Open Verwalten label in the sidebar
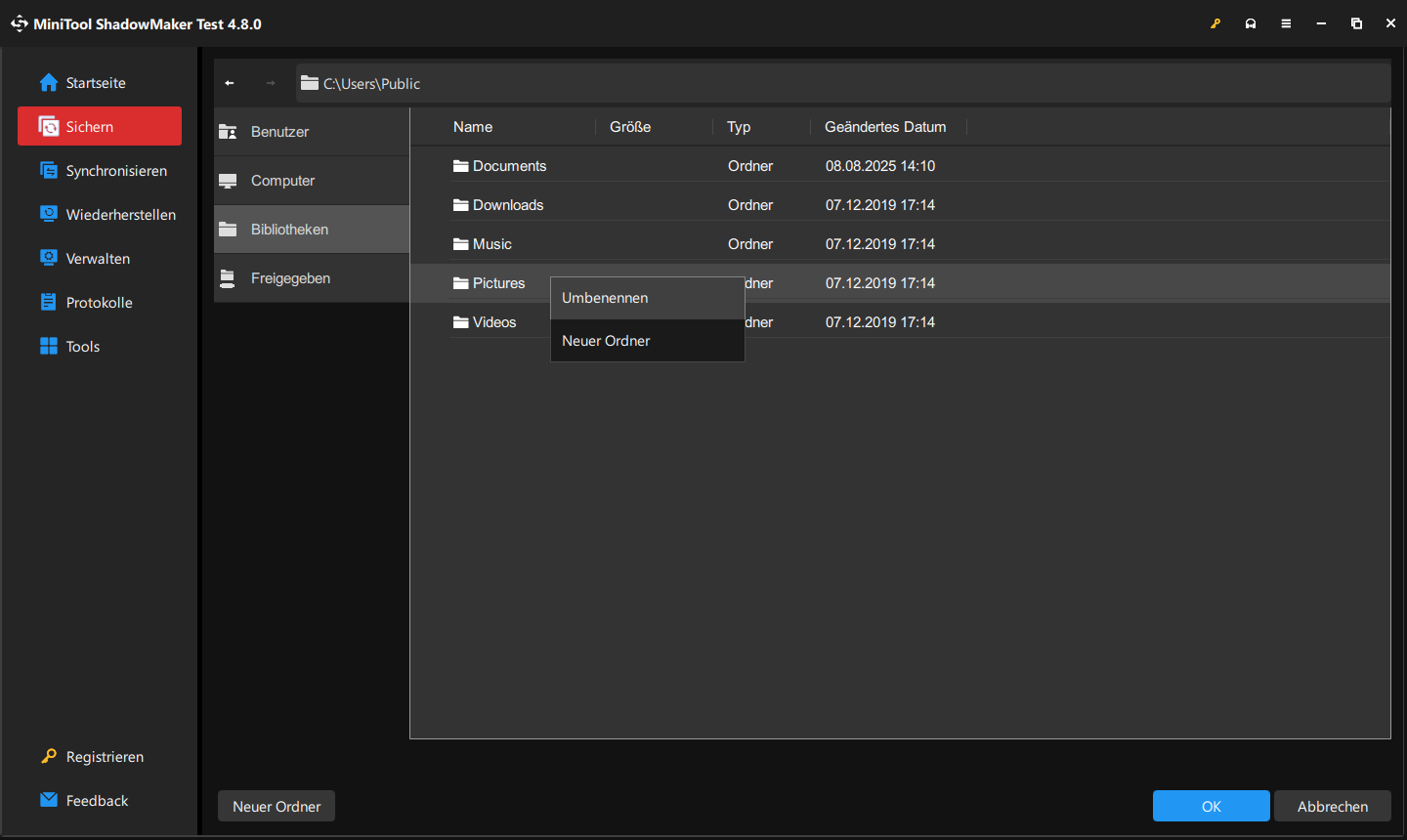 [98, 259]
